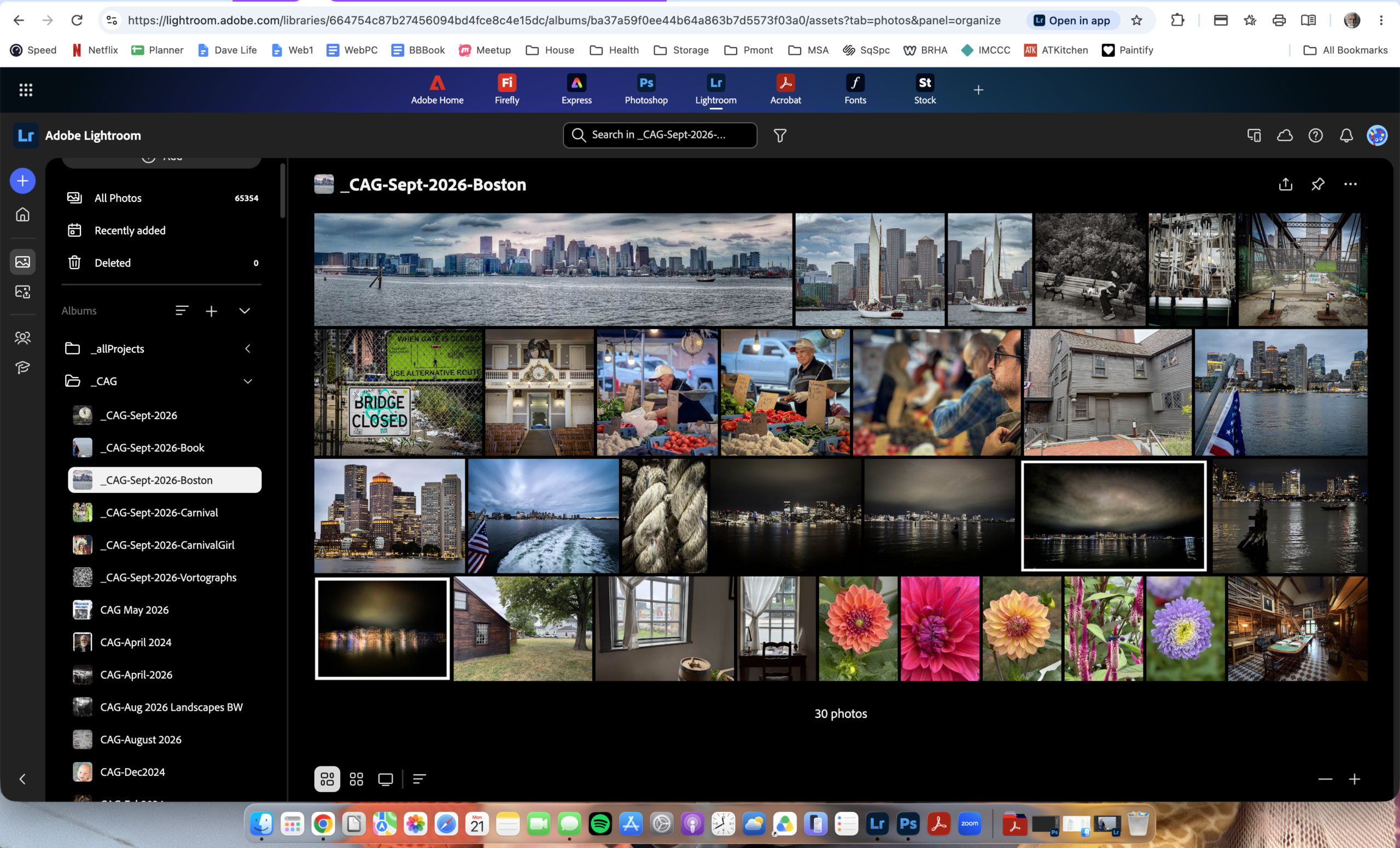
Task: Open Zoom from the Dock
Action: point(969,823)
